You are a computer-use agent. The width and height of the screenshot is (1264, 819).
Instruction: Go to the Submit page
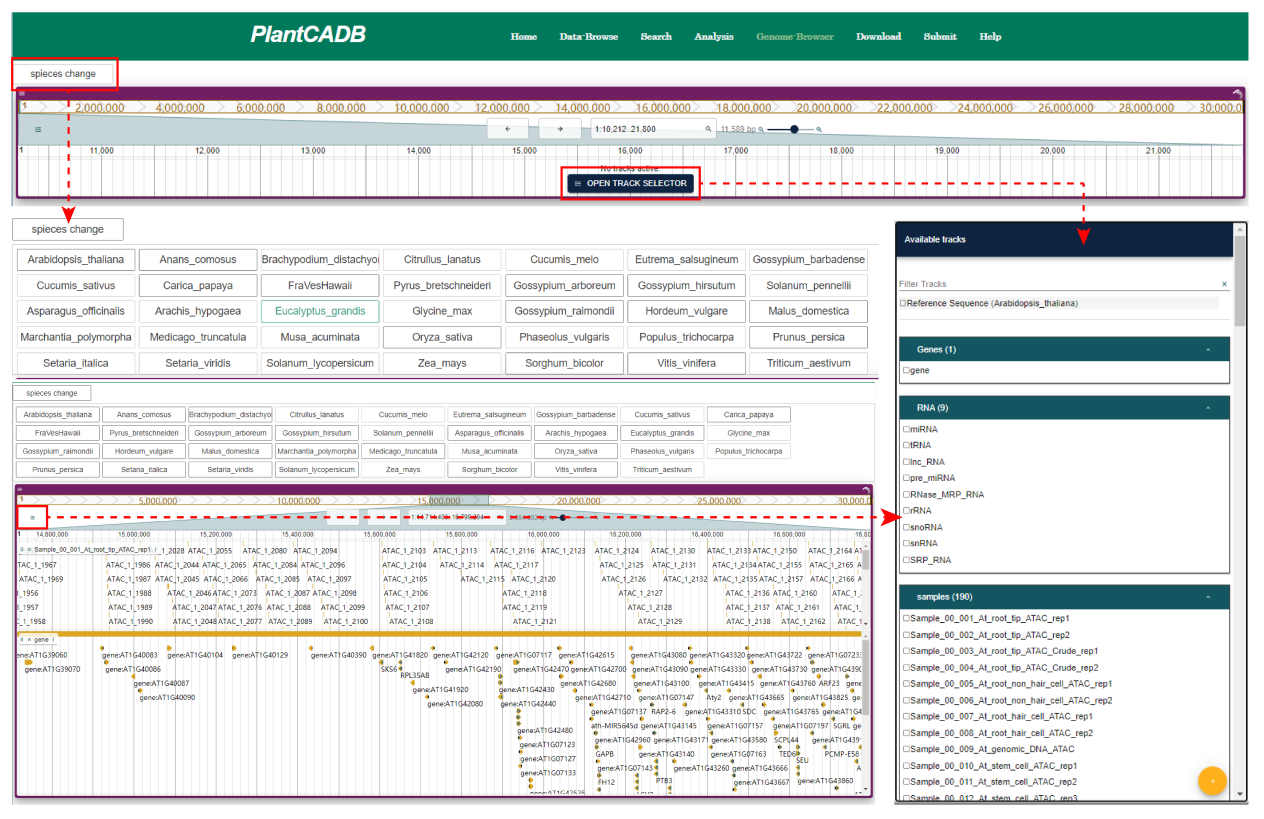click(940, 37)
